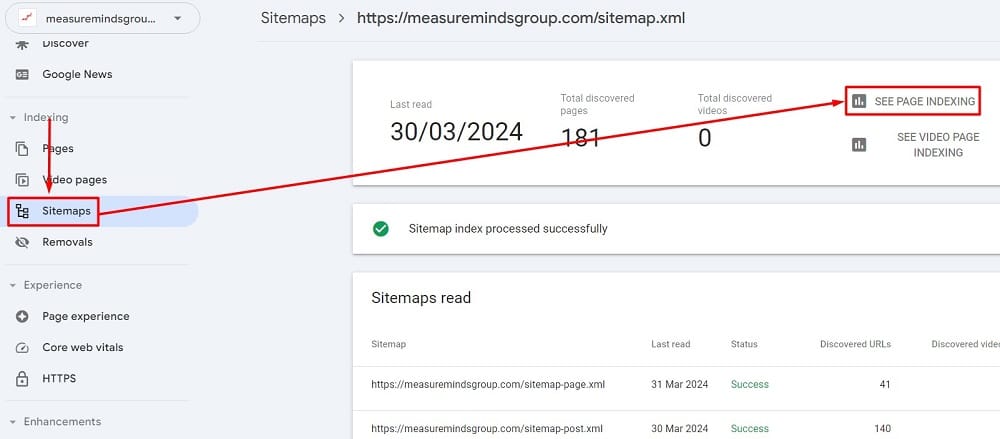The width and height of the screenshot is (1000, 439).
Task: Click the green success checkmark icon
Action: [x=381, y=228]
